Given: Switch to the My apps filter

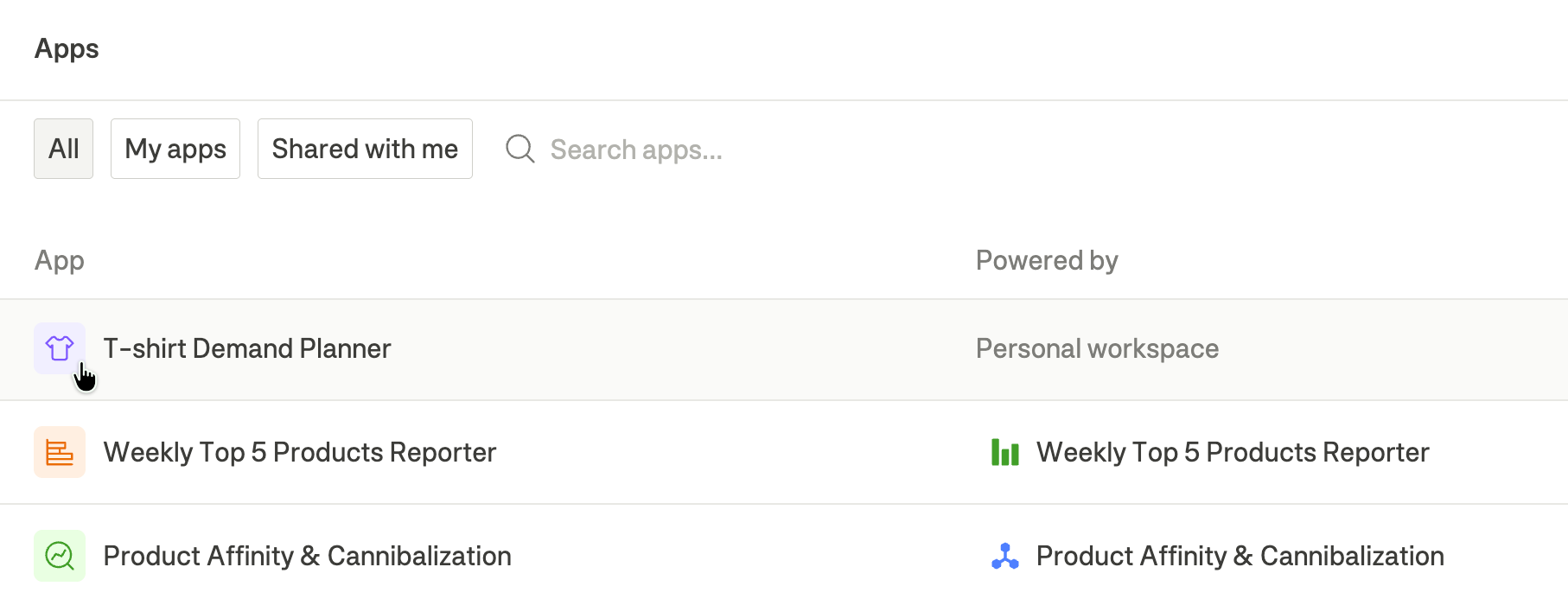Looking at the screenshot, I should click(175, 149).
